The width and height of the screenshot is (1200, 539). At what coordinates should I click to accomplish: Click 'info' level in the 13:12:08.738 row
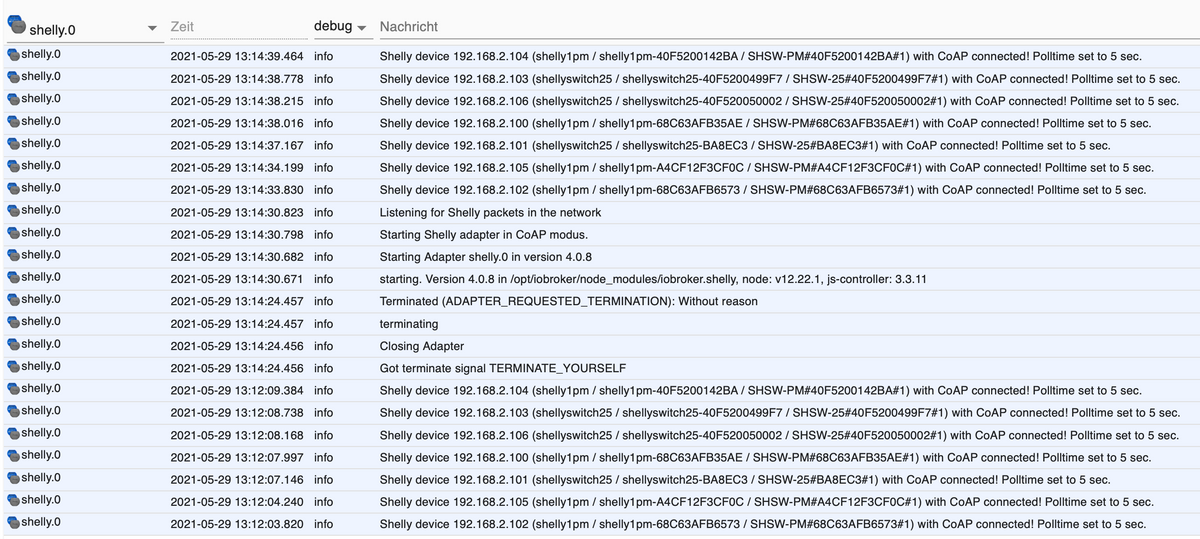coord(323,413)
